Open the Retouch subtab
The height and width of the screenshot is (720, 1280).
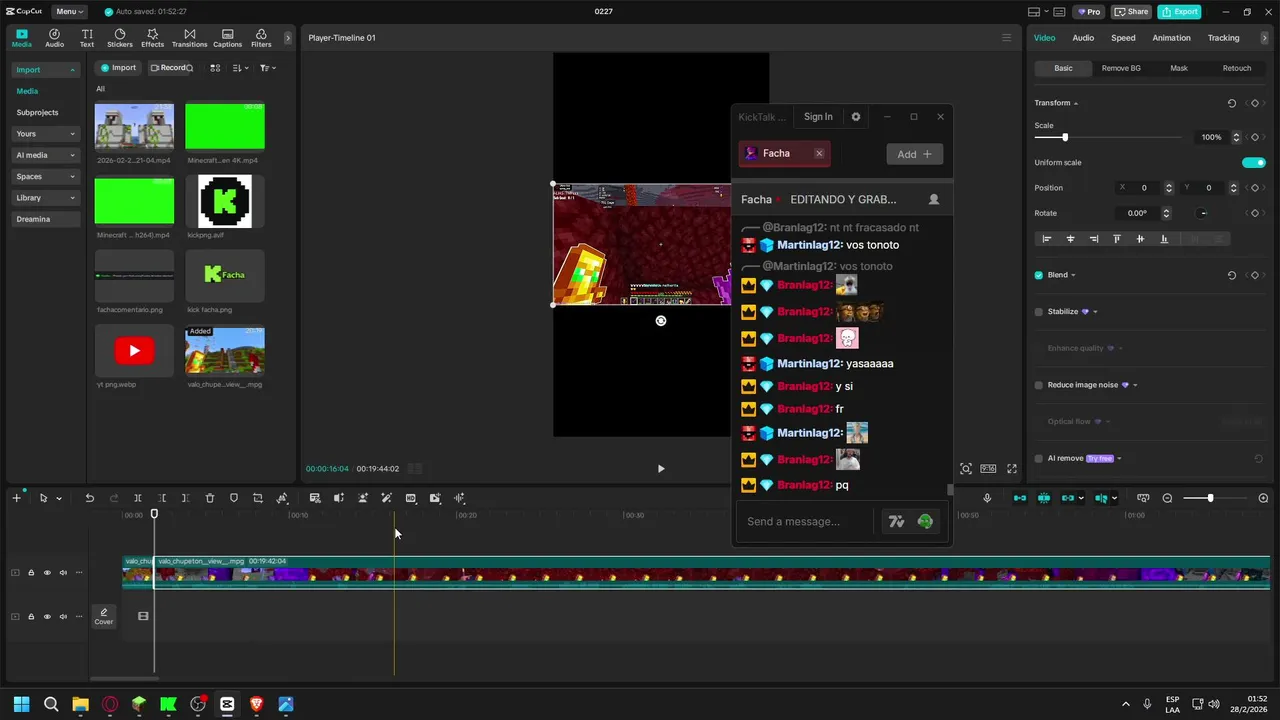point(1237,68)
